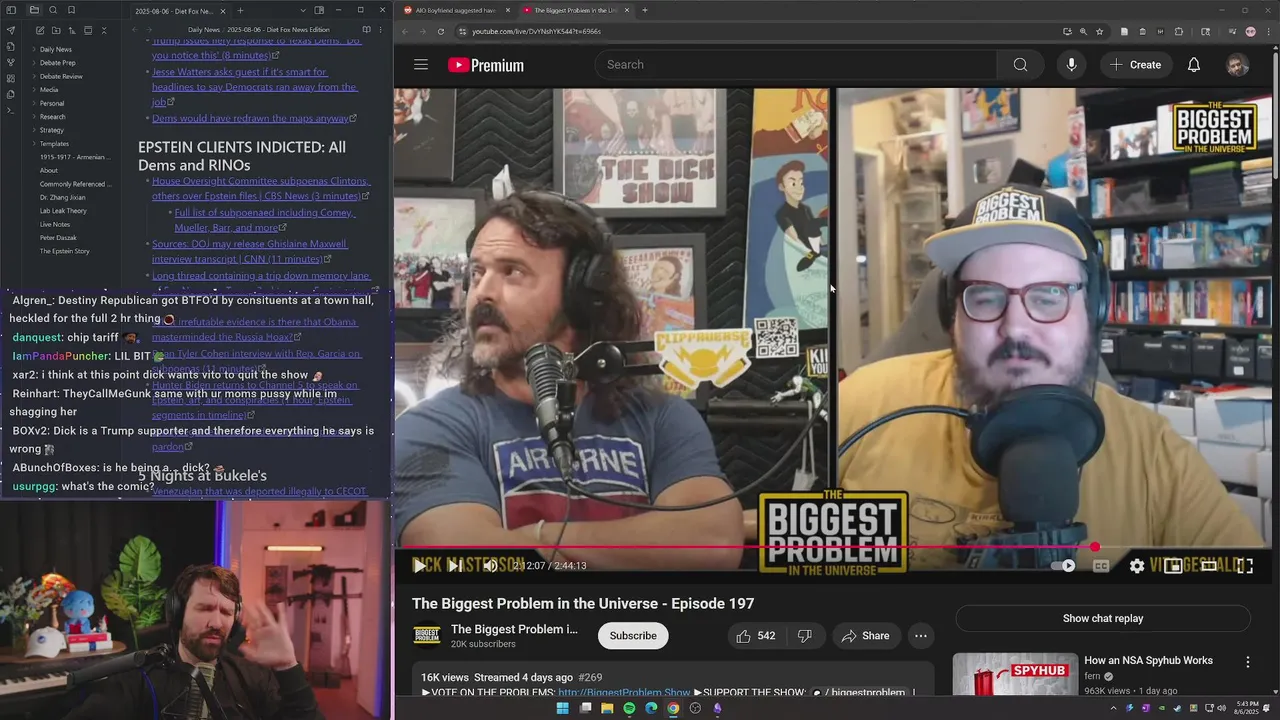The height and width of the screenshot is (720, 1280).
Task: Mute video volume speaker icon
Action: (x=490, y=566)
